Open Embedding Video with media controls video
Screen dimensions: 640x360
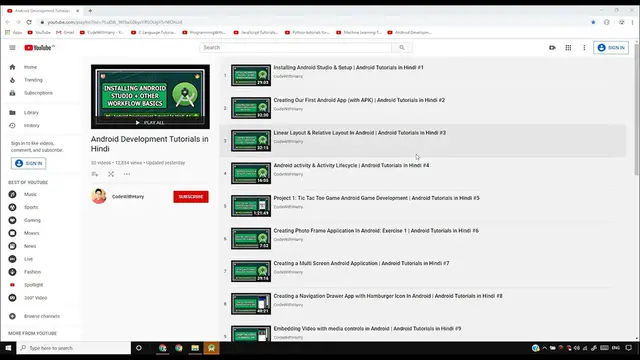pos(367,329)
